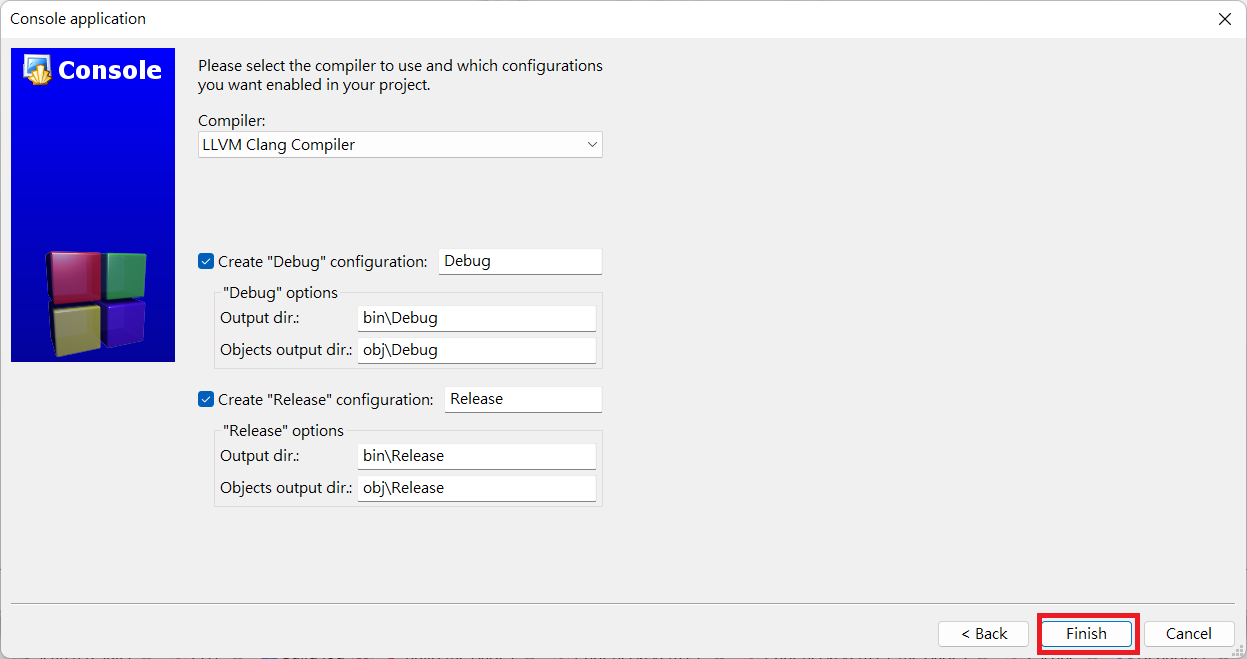Click the compiler selection instruction text

400,75
